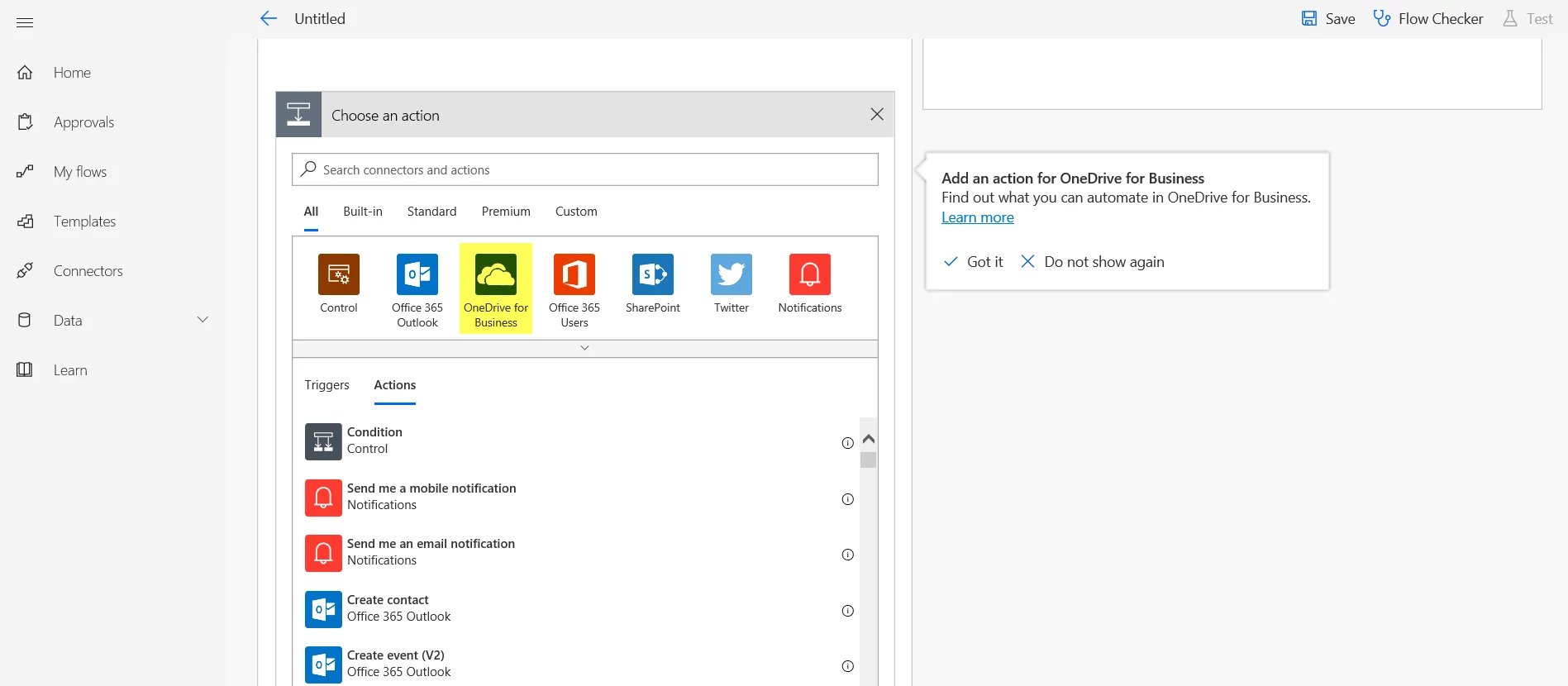1568x686 pixels.
Task: Select Send me an email notification
Action: click(431, 544)
